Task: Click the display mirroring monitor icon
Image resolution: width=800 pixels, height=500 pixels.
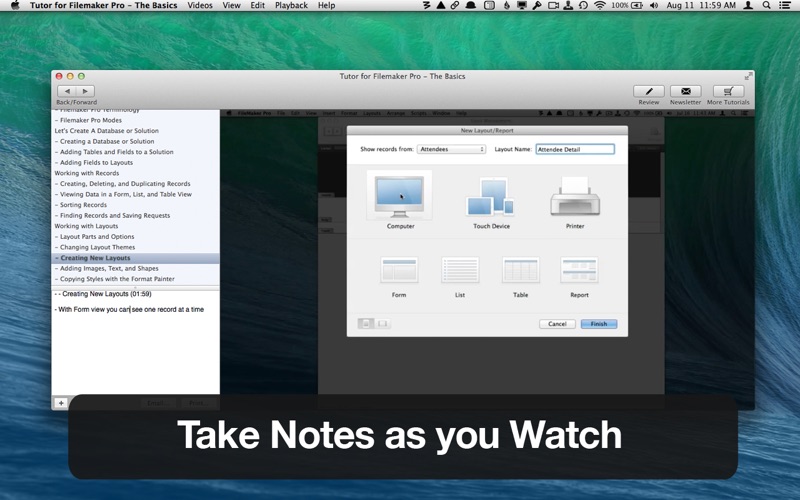Action: tap(521, 5)
